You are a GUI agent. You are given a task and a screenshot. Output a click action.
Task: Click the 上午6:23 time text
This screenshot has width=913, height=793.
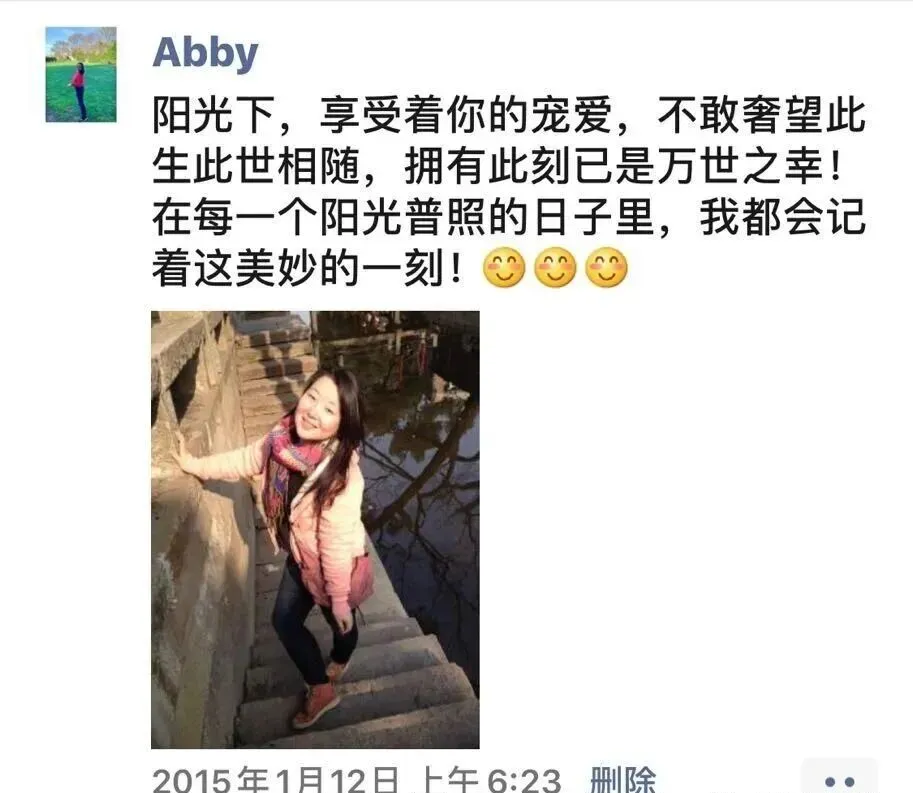point(490,780)
